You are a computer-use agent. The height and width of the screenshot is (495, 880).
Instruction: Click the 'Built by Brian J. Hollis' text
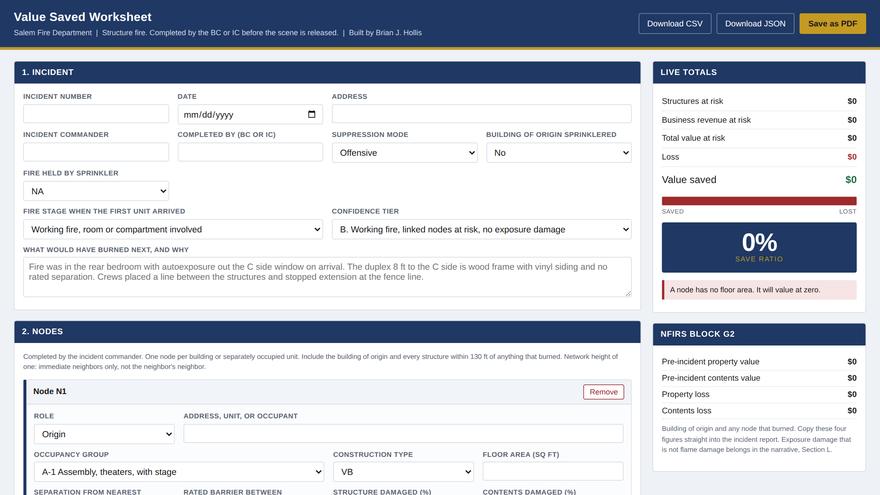(385, 33)
